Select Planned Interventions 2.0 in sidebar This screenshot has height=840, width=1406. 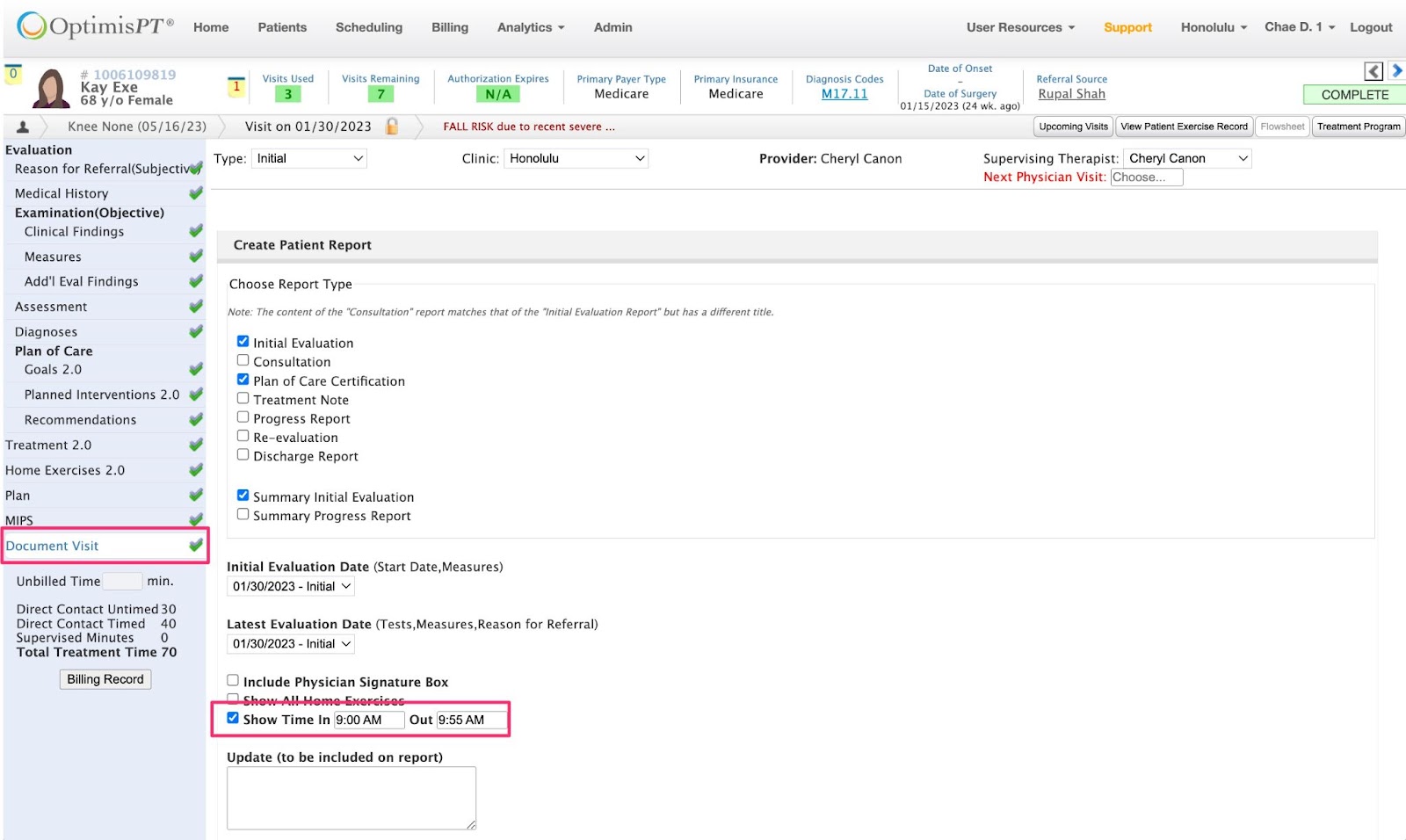click(102, 395)
